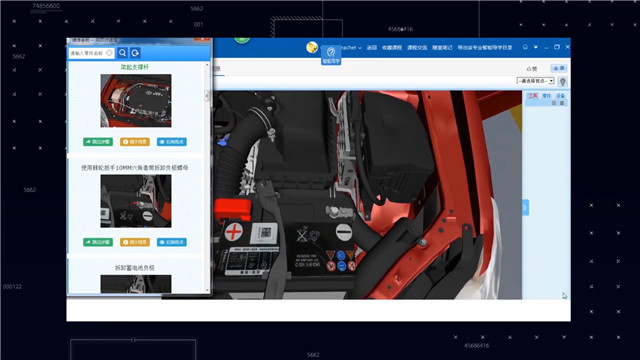Click the lightbulb hint icon
Viewport: 640px width, 360px height.
[x=562, y=82]
